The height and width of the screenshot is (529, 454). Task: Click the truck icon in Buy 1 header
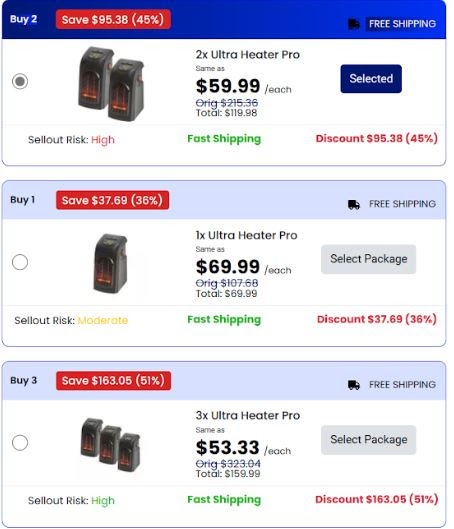point(353,204)
